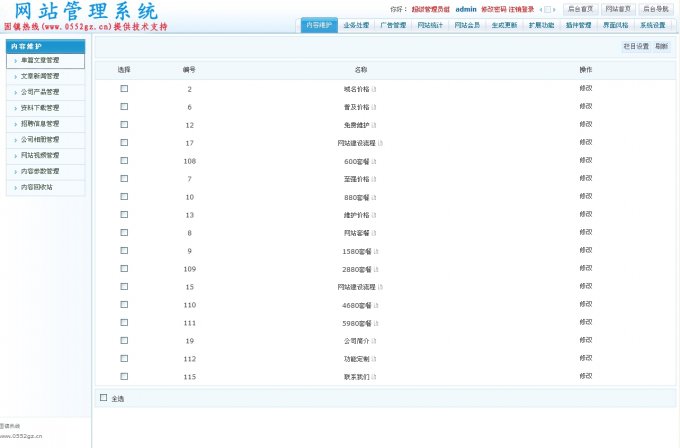Click the page icon beside 普及价格
Screen dimensions: 680x448
374,107
